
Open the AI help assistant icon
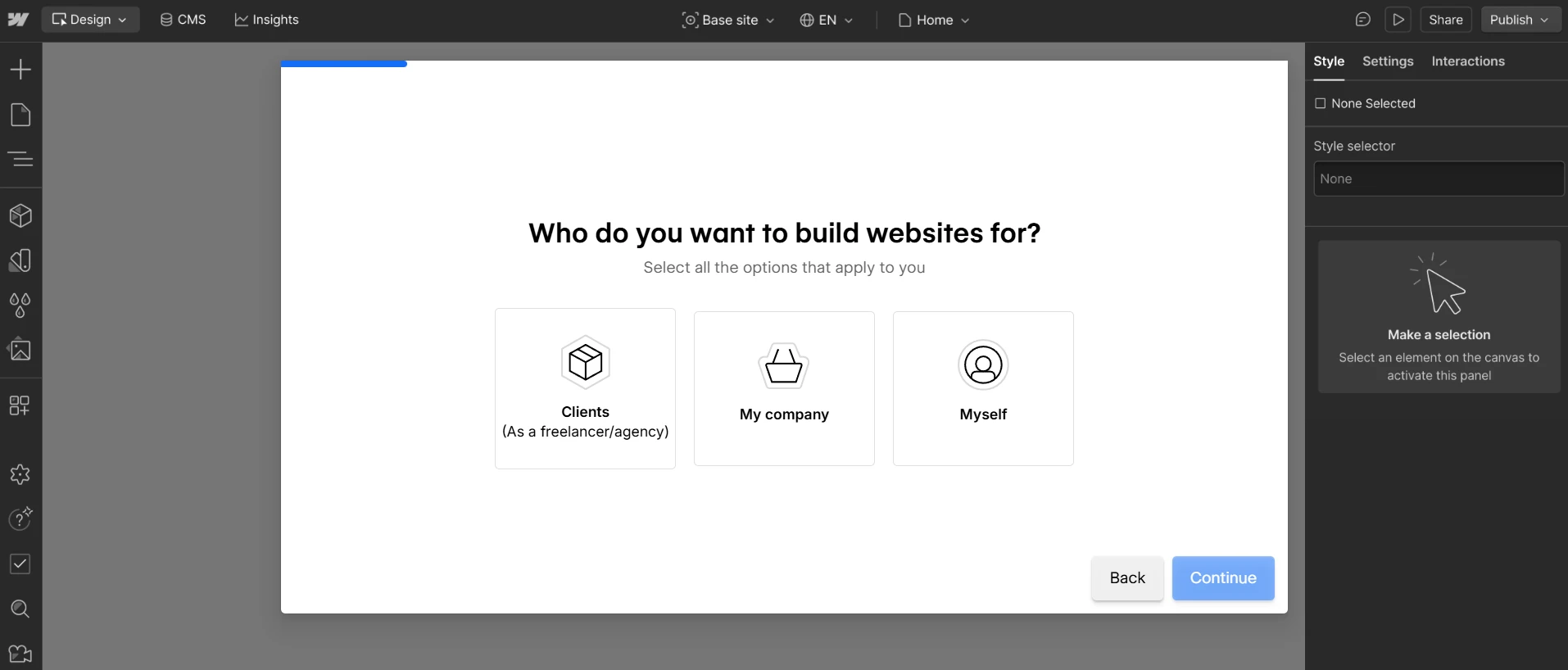(x=20, y=518)
